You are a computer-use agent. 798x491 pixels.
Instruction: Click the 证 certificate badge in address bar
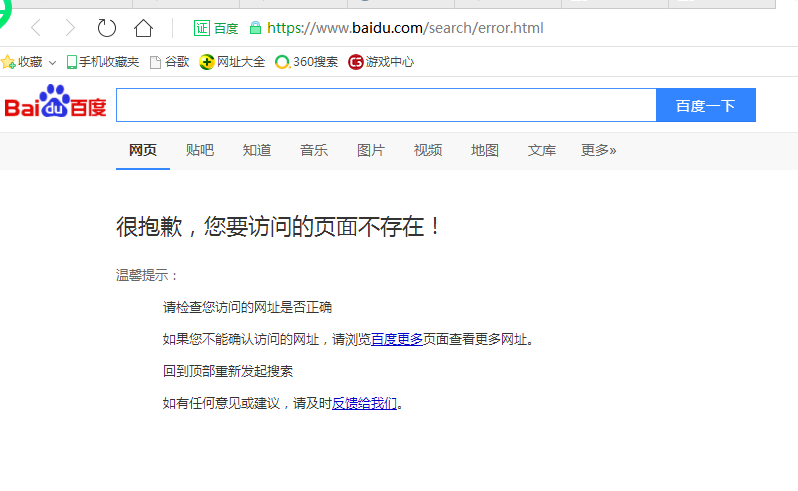coord(202,28)
